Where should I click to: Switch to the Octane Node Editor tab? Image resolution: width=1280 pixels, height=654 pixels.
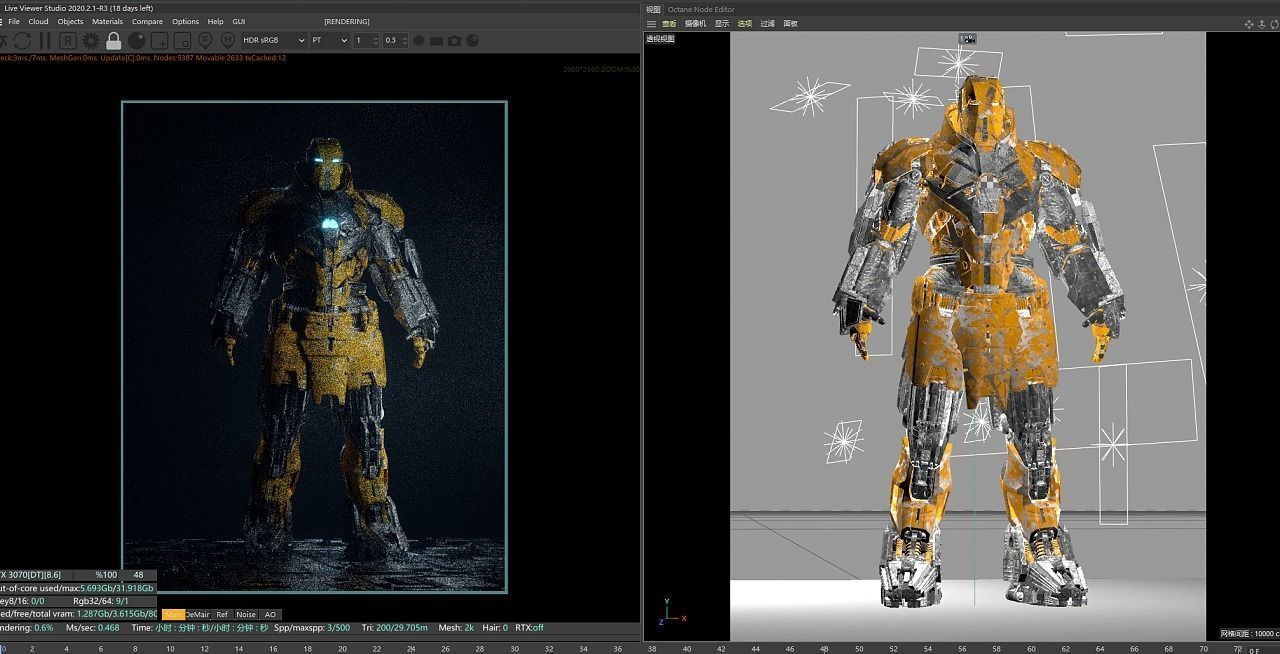tap(701, 9)
